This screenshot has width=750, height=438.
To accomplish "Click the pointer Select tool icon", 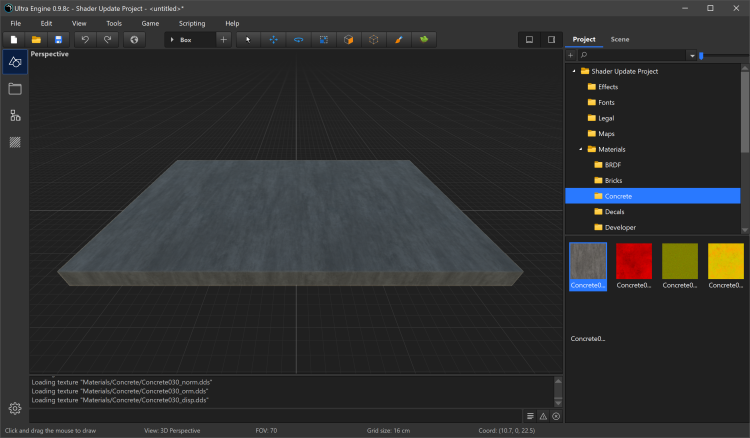I will pos(248,40).
